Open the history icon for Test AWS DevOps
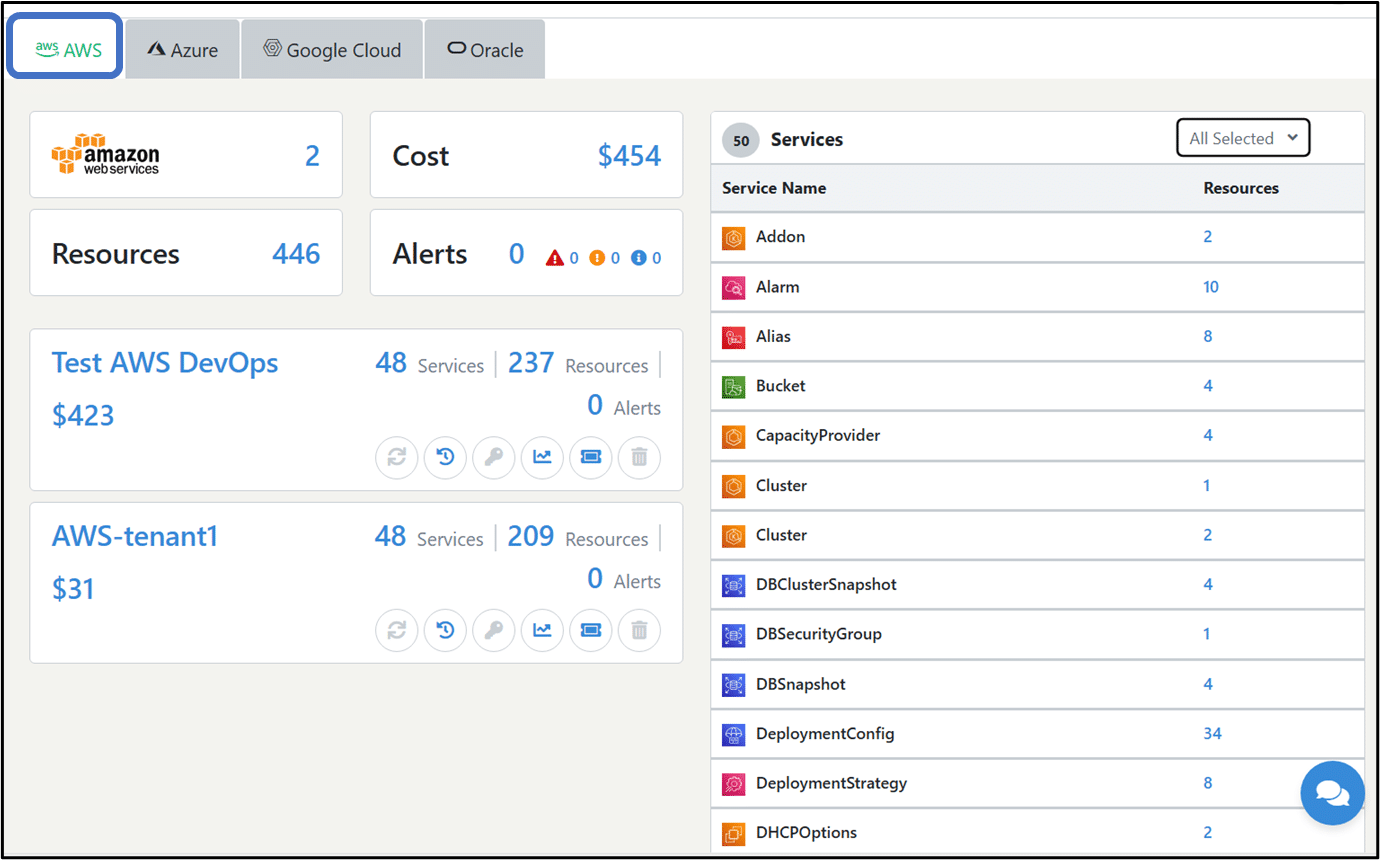Viewport: 1380px width, 860px height. pos(446,457)
